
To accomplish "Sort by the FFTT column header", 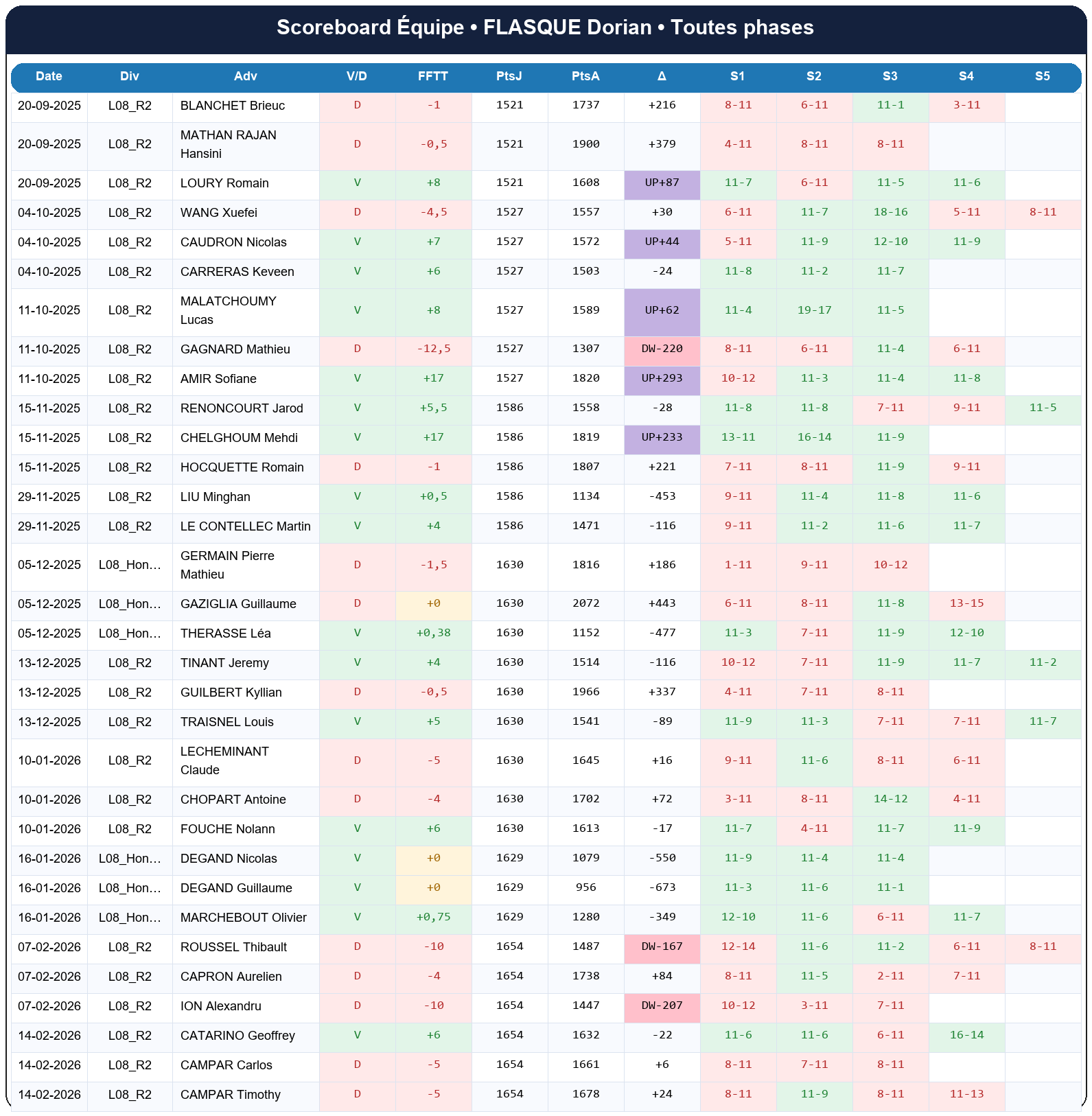I will (433, 76).
